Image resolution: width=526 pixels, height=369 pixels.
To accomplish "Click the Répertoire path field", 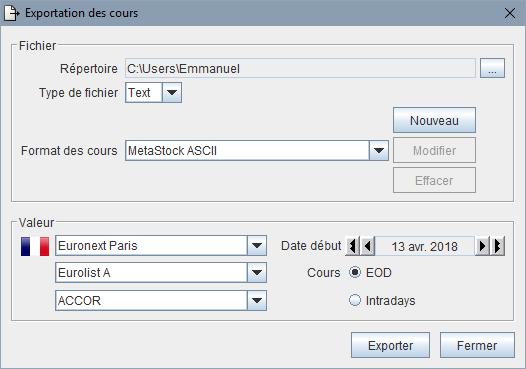I will [300, 68].
